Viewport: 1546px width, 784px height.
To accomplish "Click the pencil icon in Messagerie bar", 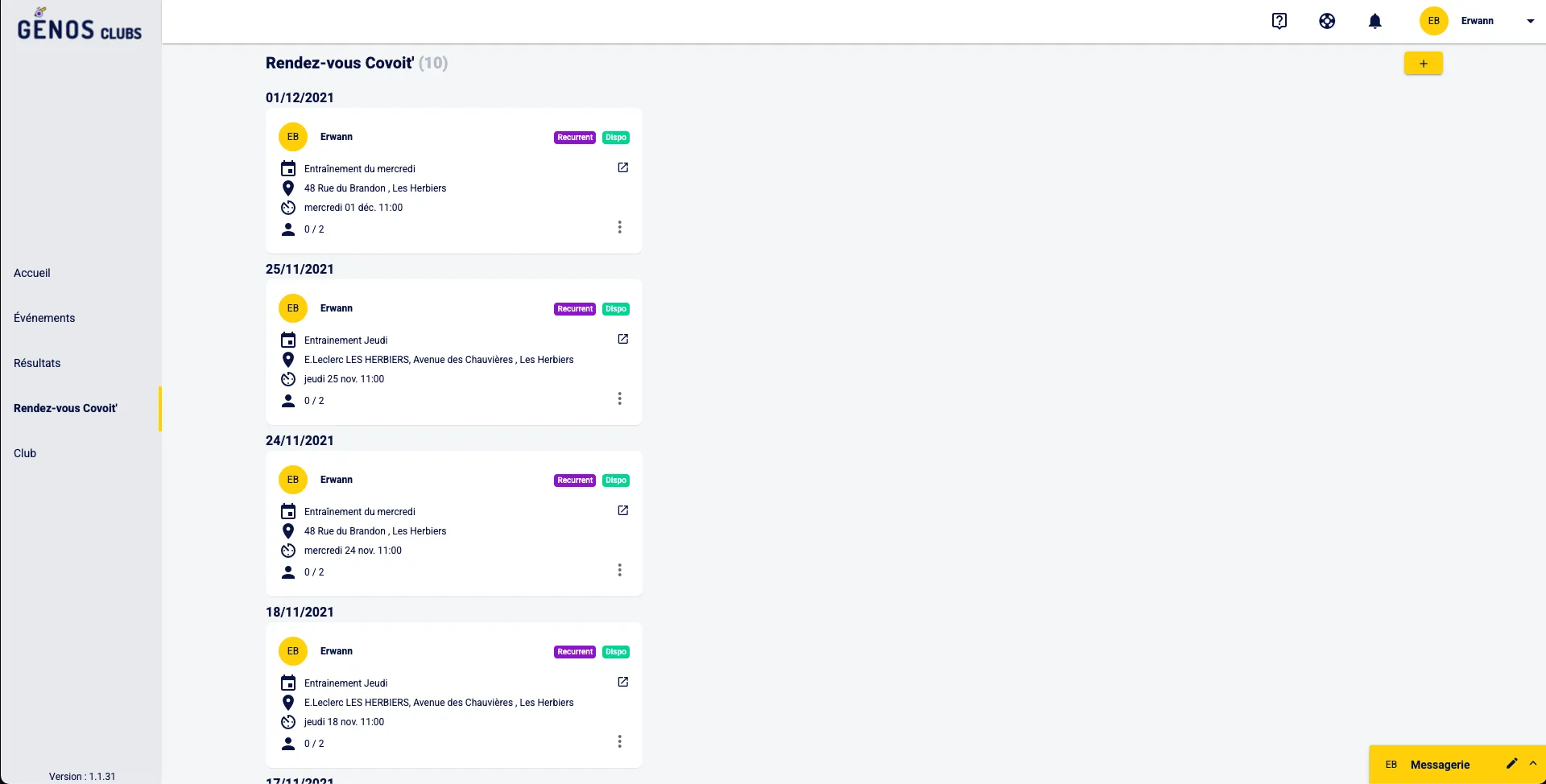I will [x=1511, y=763].
